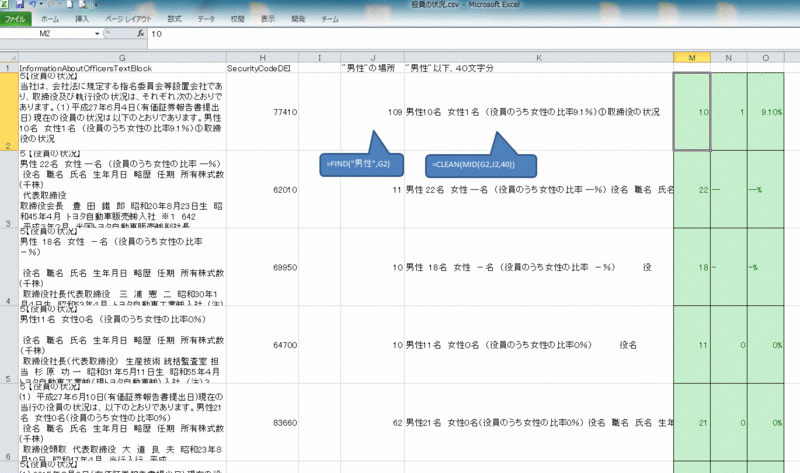
Task: Create a new workbook from quick access toolbar
Action: (x=69, y=4)
